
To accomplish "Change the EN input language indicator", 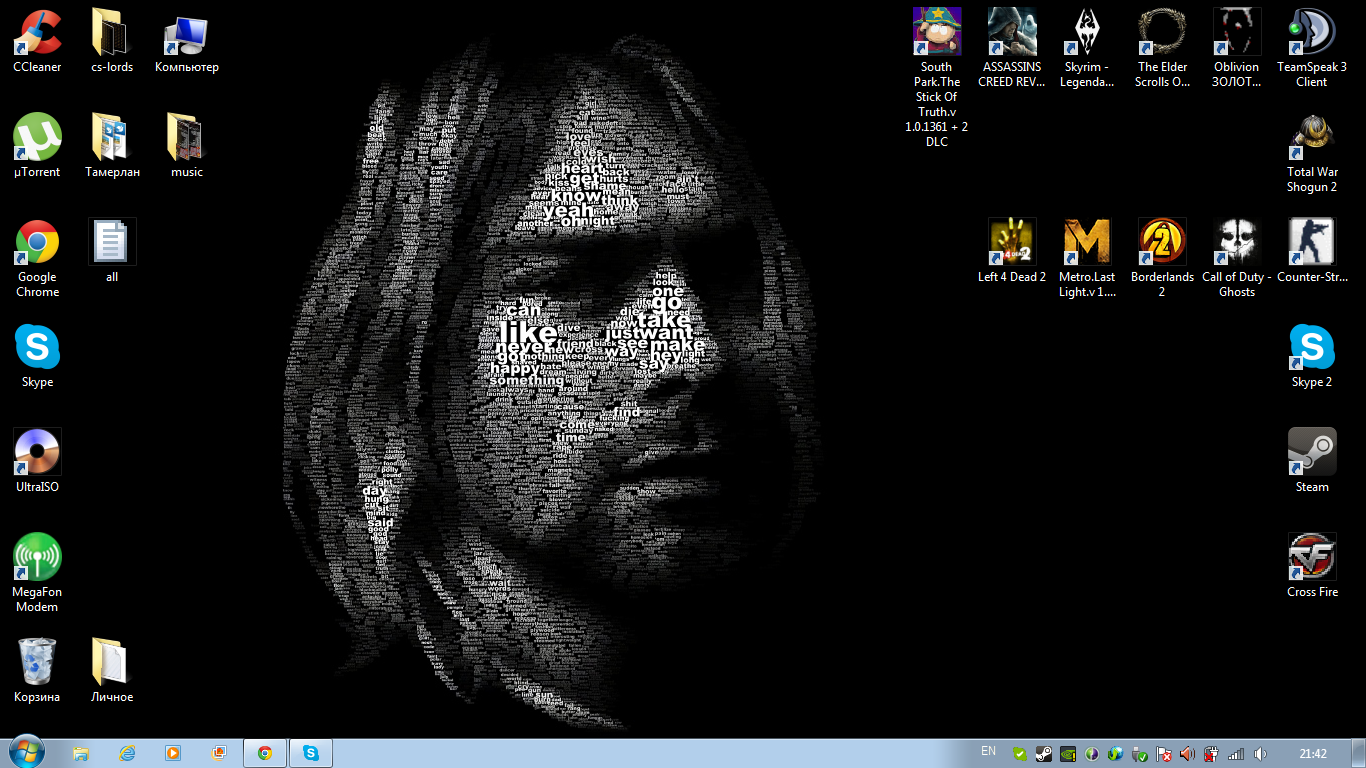I will click(988, 751).
